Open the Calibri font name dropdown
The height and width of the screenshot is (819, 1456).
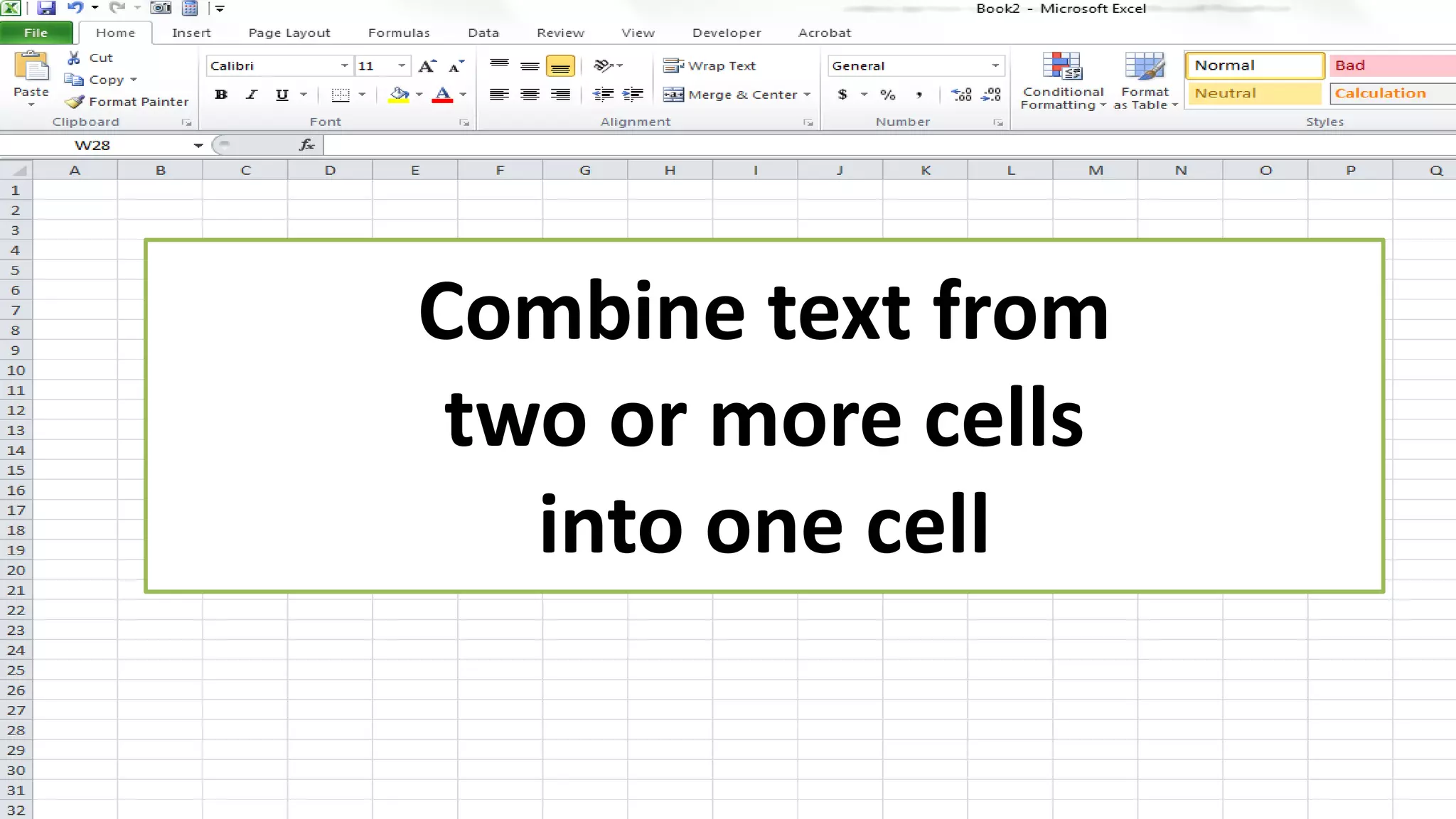[x=344, y=65]
